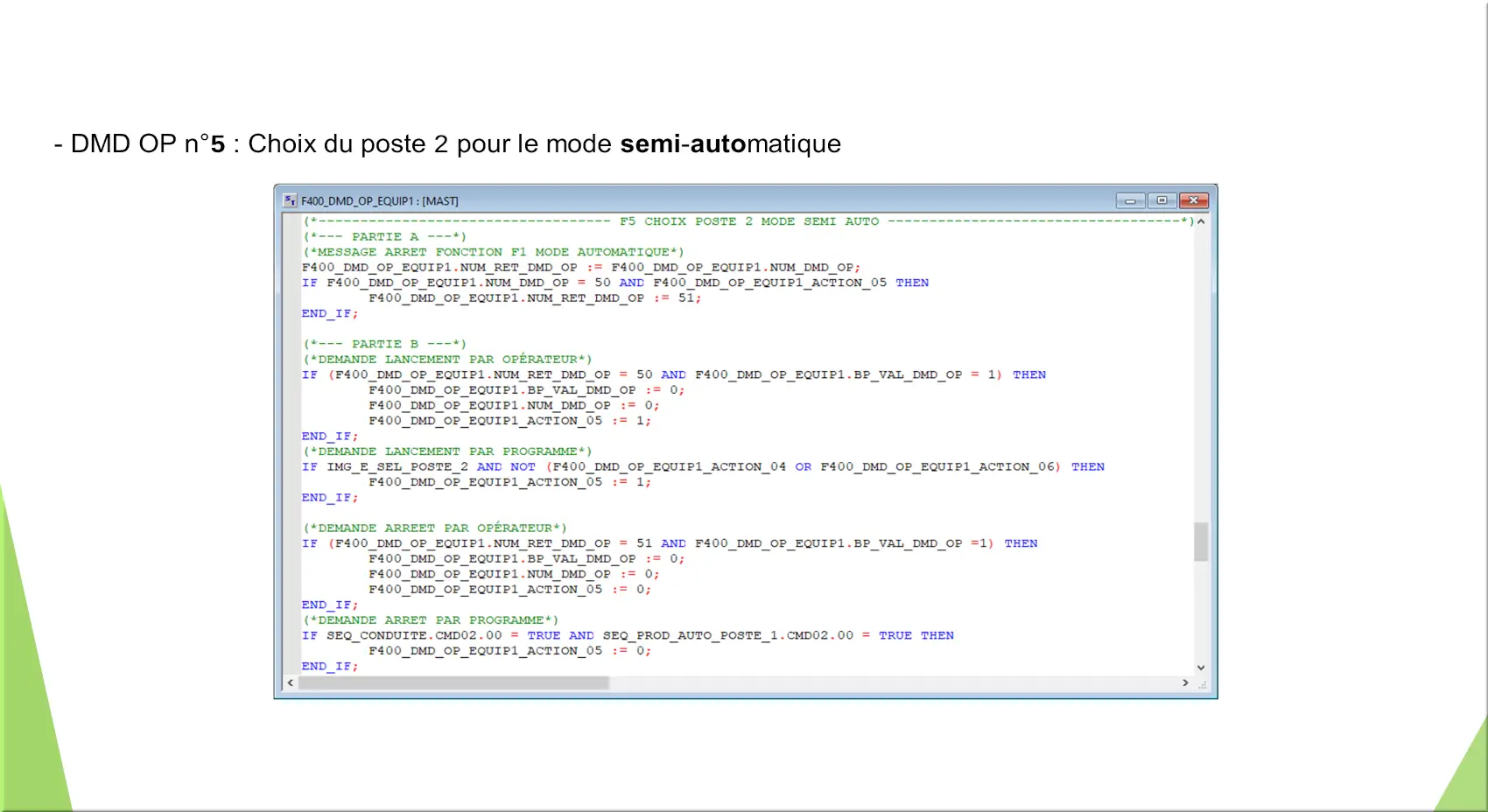Click the F400_DMD_OP_EQUIP1 window title icon
Screen dimensions: 1488x812
click(290, 200)
